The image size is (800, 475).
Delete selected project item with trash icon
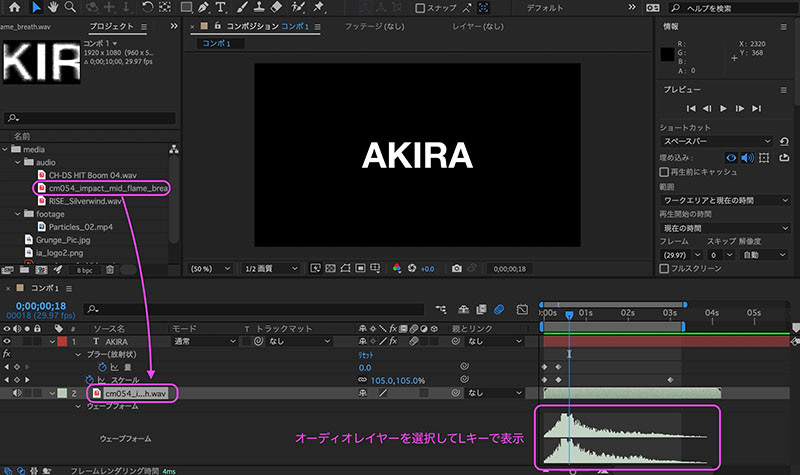tap(110, 270)
